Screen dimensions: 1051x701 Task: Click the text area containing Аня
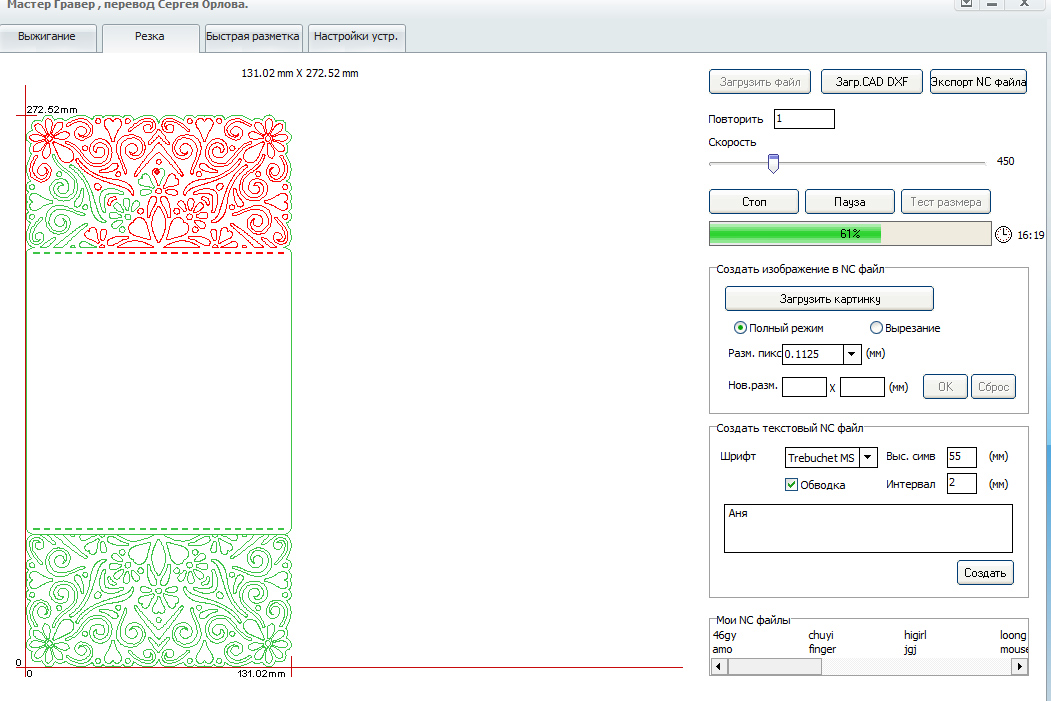point(868,529)
